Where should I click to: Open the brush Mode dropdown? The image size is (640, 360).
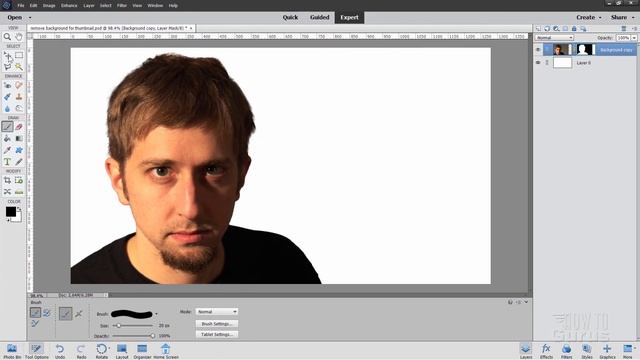click(x=217, y=311)
